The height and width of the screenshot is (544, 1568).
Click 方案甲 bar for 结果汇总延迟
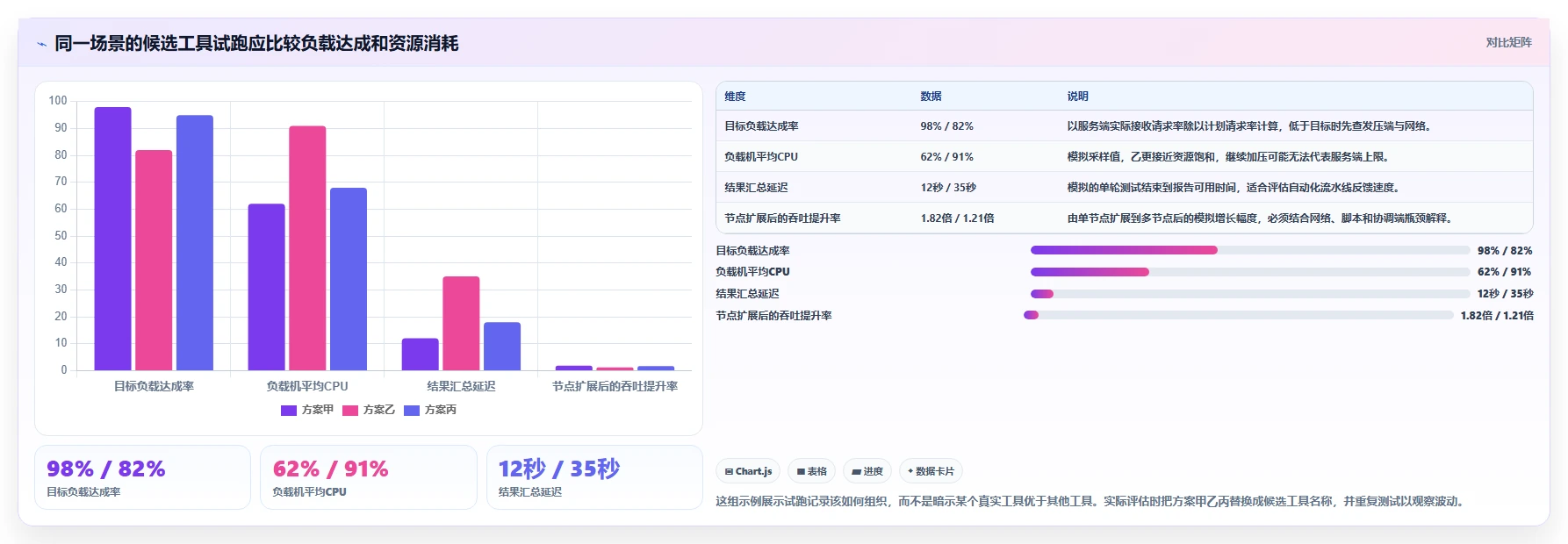pos(420,354)
